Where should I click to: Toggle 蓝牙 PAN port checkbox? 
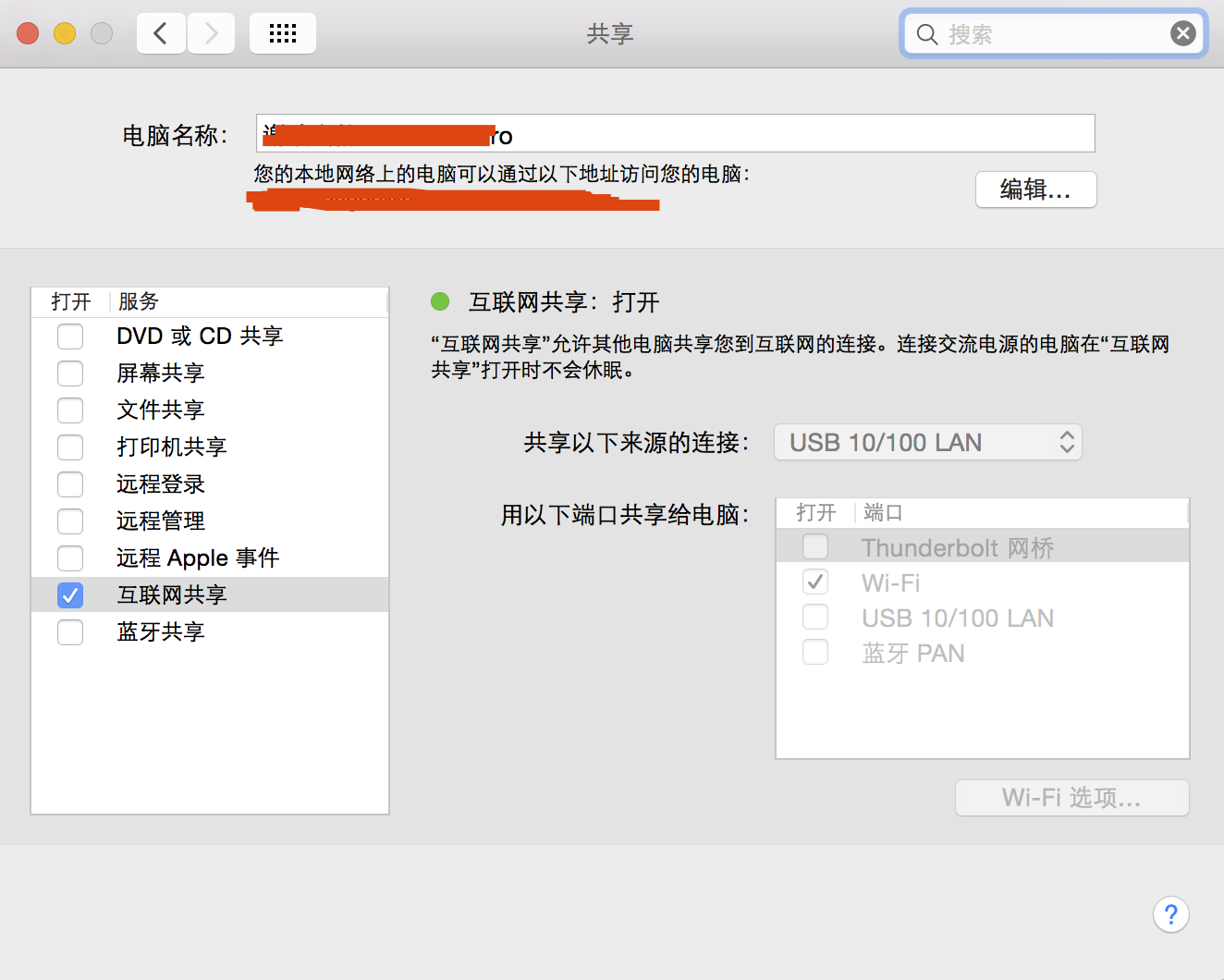point(815,652)
